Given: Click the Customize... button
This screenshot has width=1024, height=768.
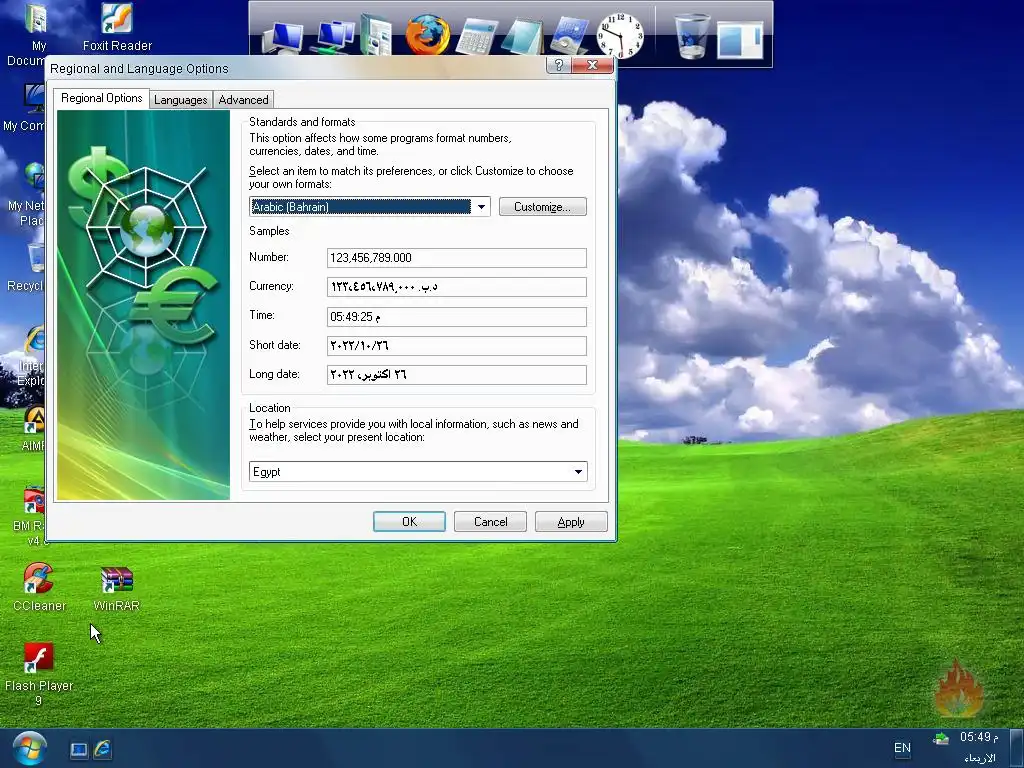Looking at the screenshot, I should 543,206.
